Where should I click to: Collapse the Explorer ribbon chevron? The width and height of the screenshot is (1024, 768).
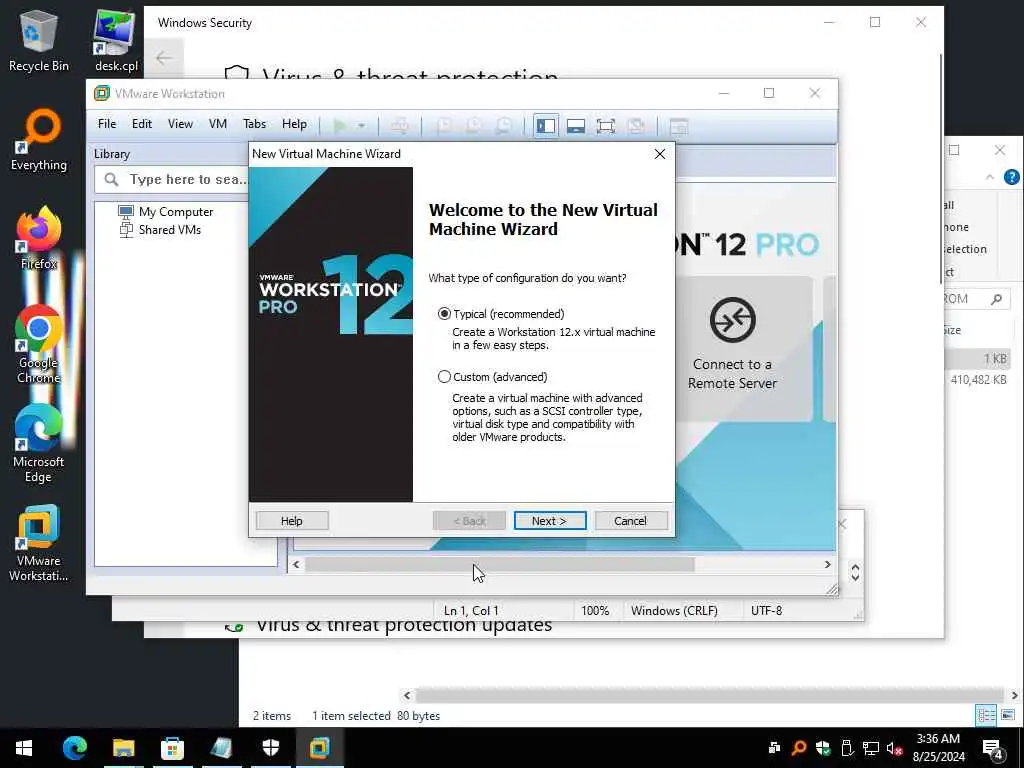(x=990, y=177)
